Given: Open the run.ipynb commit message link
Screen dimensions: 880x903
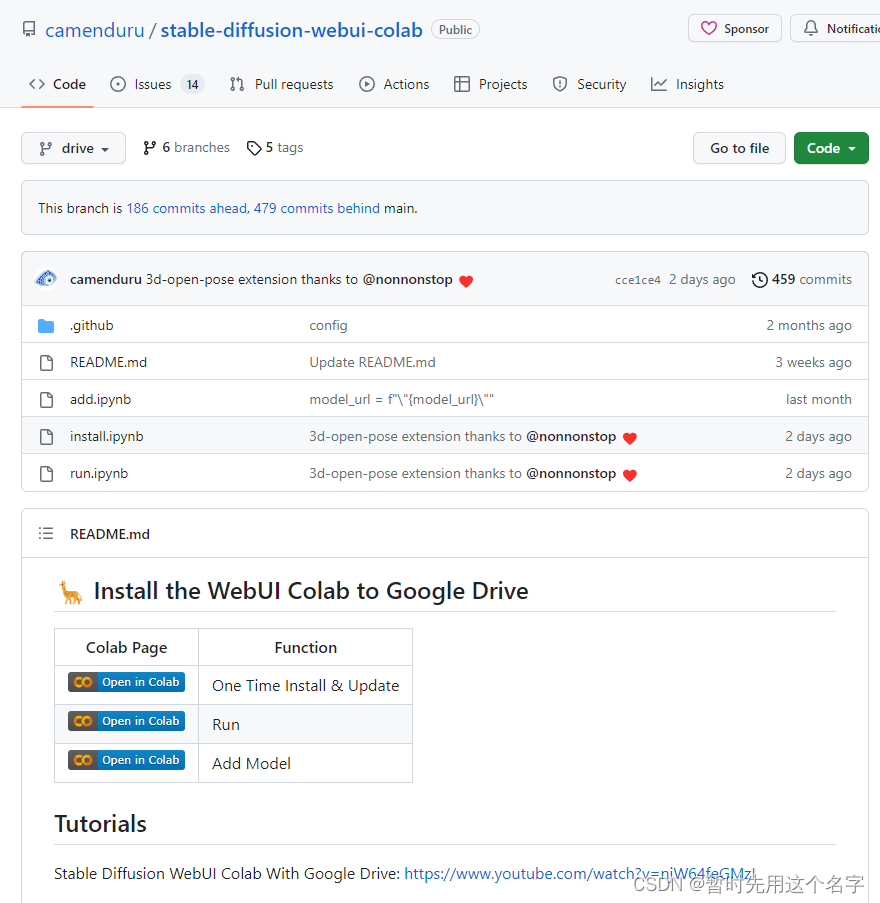Looking at the screenshot, I should (x=415, y=473).
